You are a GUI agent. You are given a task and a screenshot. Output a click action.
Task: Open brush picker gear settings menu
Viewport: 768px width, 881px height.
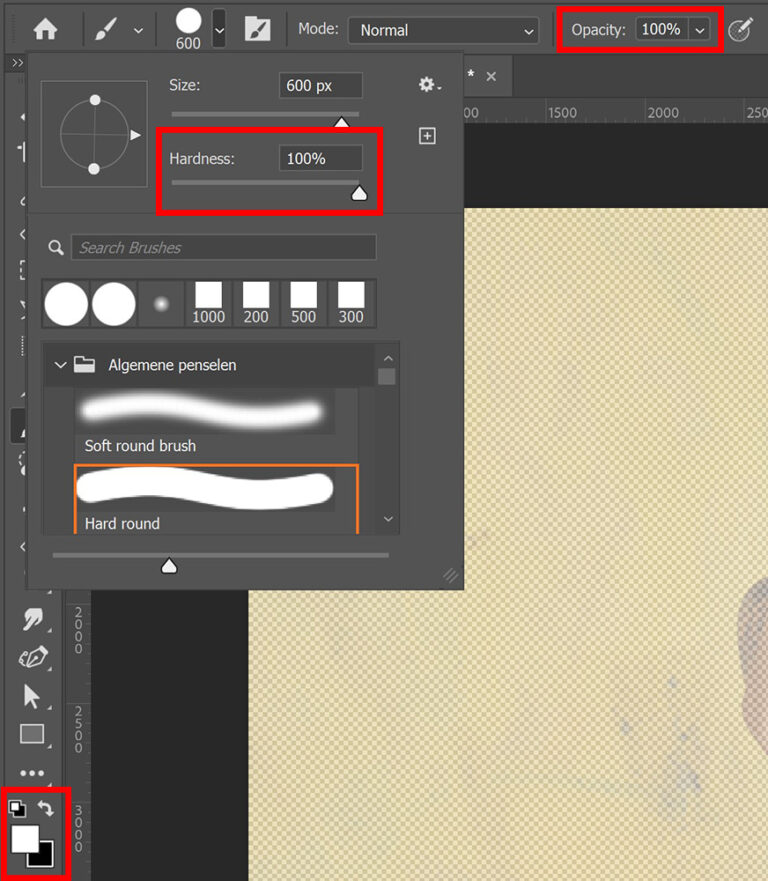pyautogui.click(x=429, y=86)
